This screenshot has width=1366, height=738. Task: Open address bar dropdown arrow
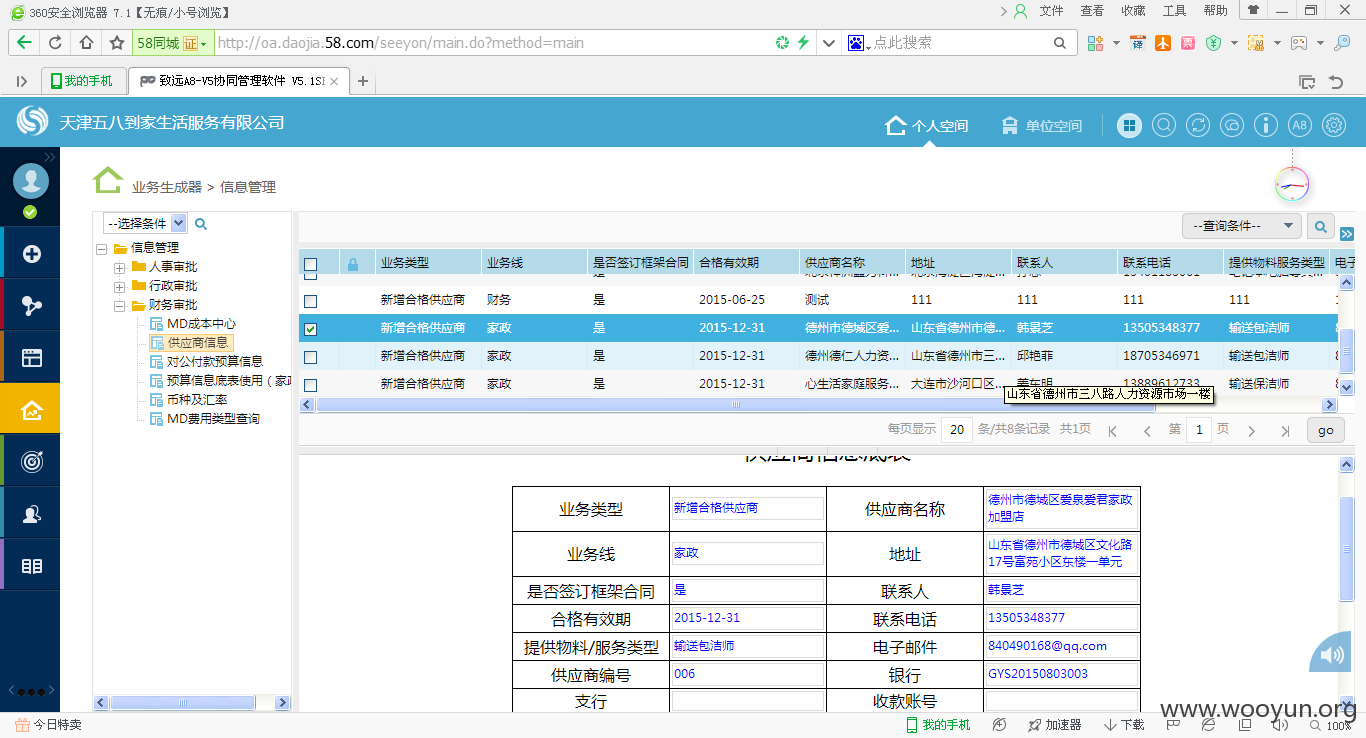[x=828, y=43]
